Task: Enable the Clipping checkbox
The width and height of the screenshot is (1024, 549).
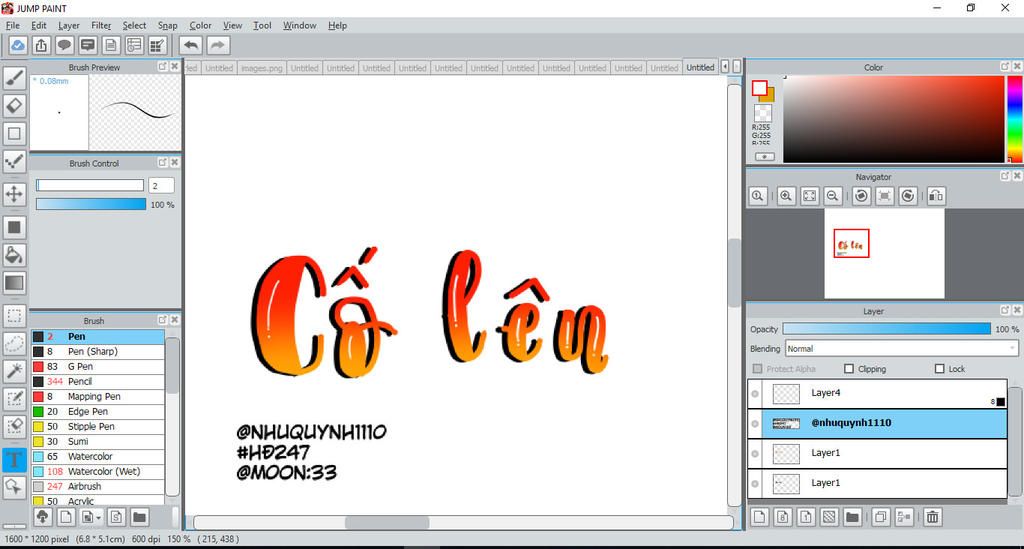Action: [849, 369]
